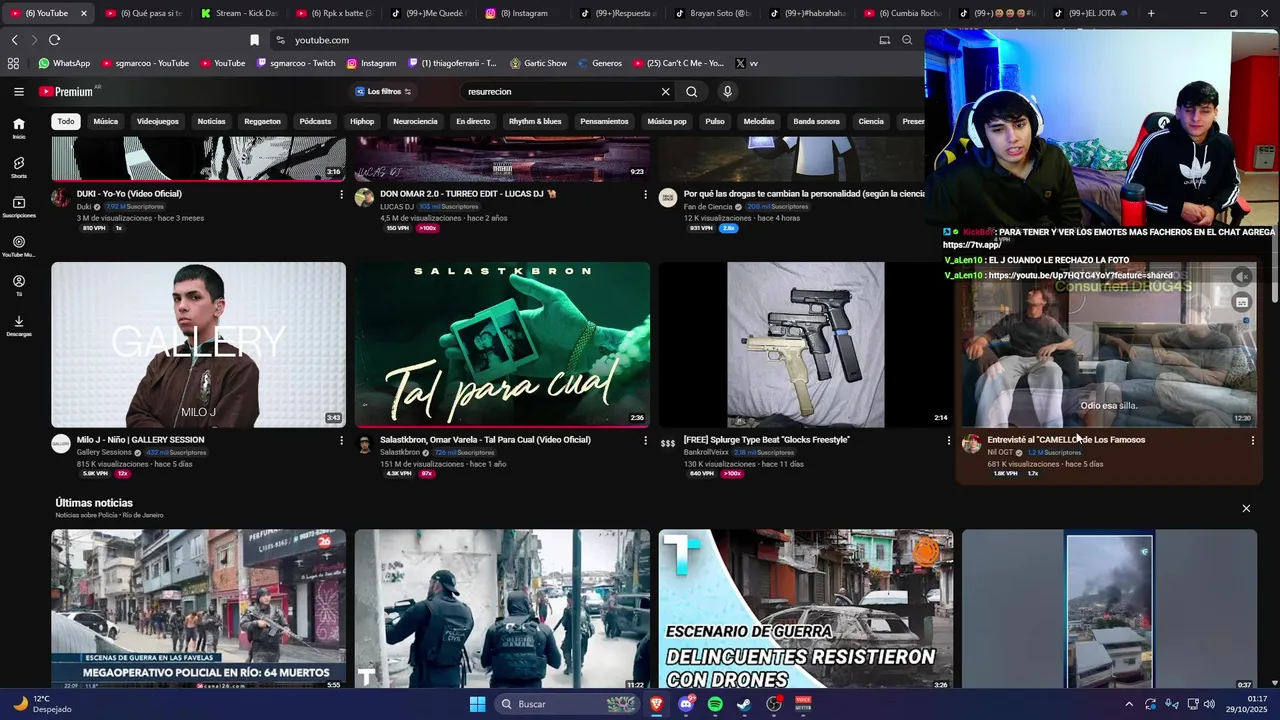Dismiss the Últimas noticias section
Screen dimensions: 1280x720
(x=1246, y=508)
